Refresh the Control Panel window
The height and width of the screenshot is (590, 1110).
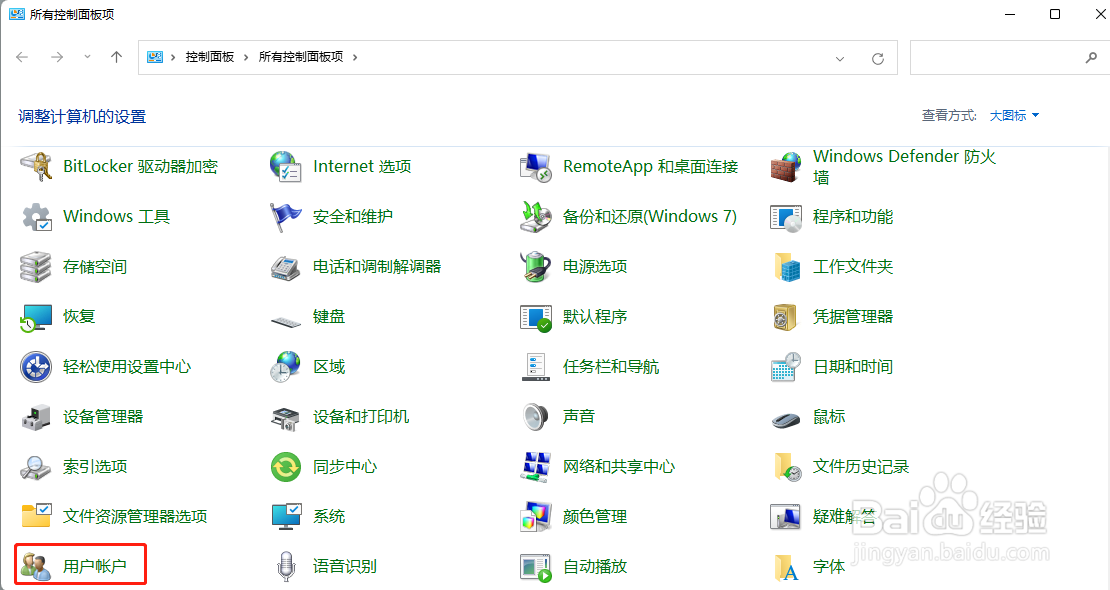(877, 57)
